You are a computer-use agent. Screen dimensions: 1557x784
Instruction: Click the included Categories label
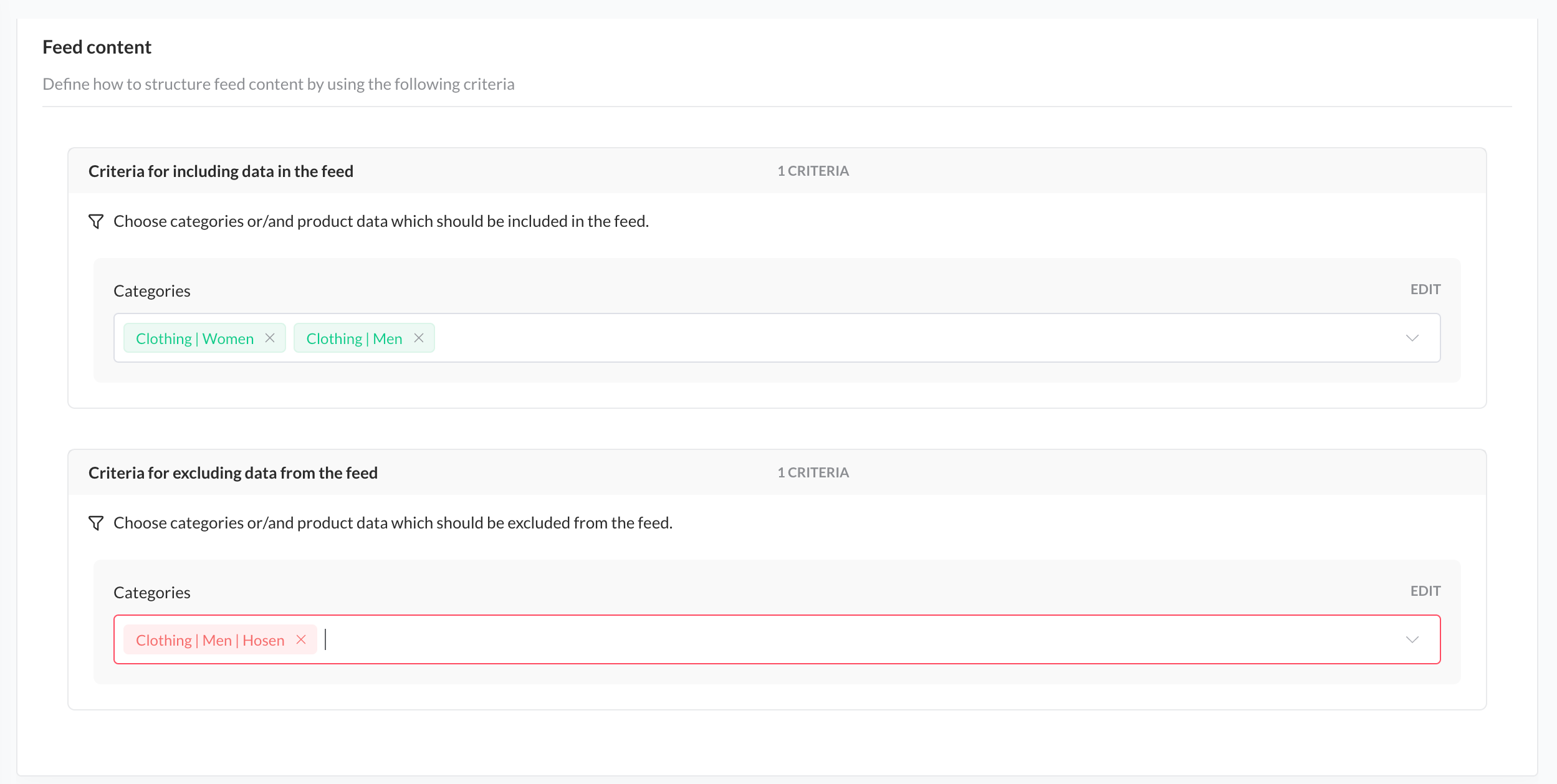click(x=151, y=291)
